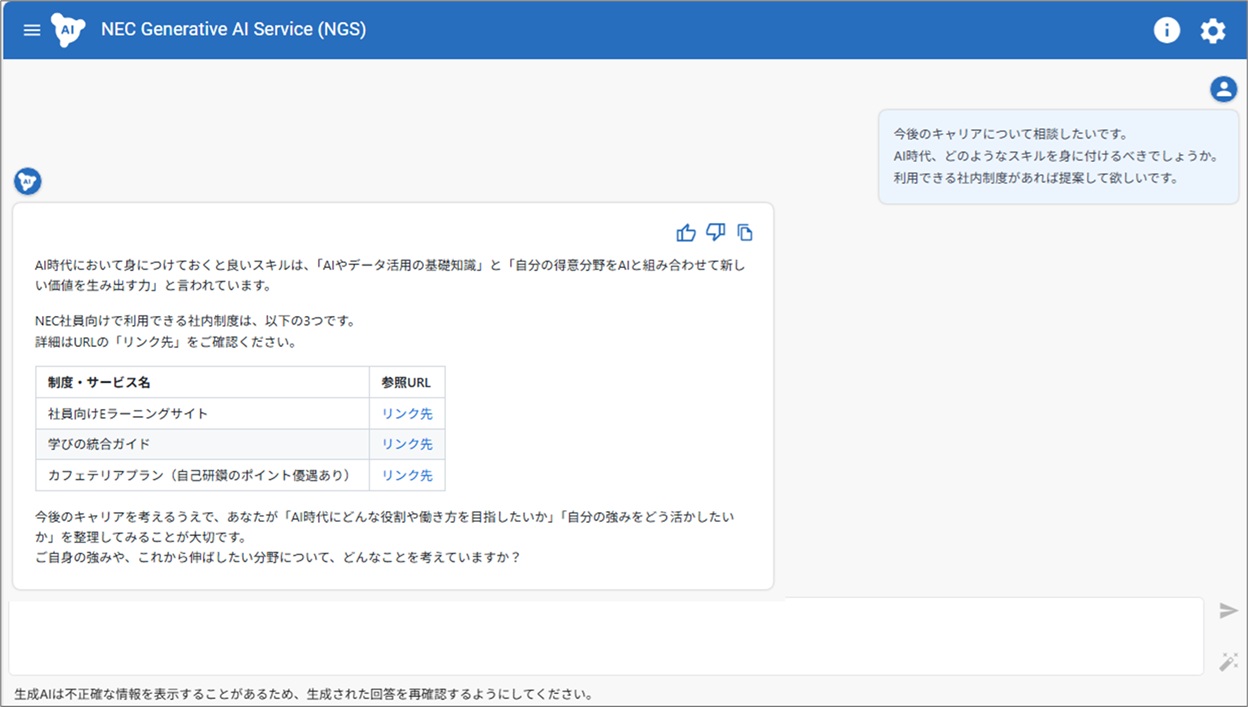Click the user profile avatar icon
This screenshot has width=1248, height=707.
pos(1223,89)
